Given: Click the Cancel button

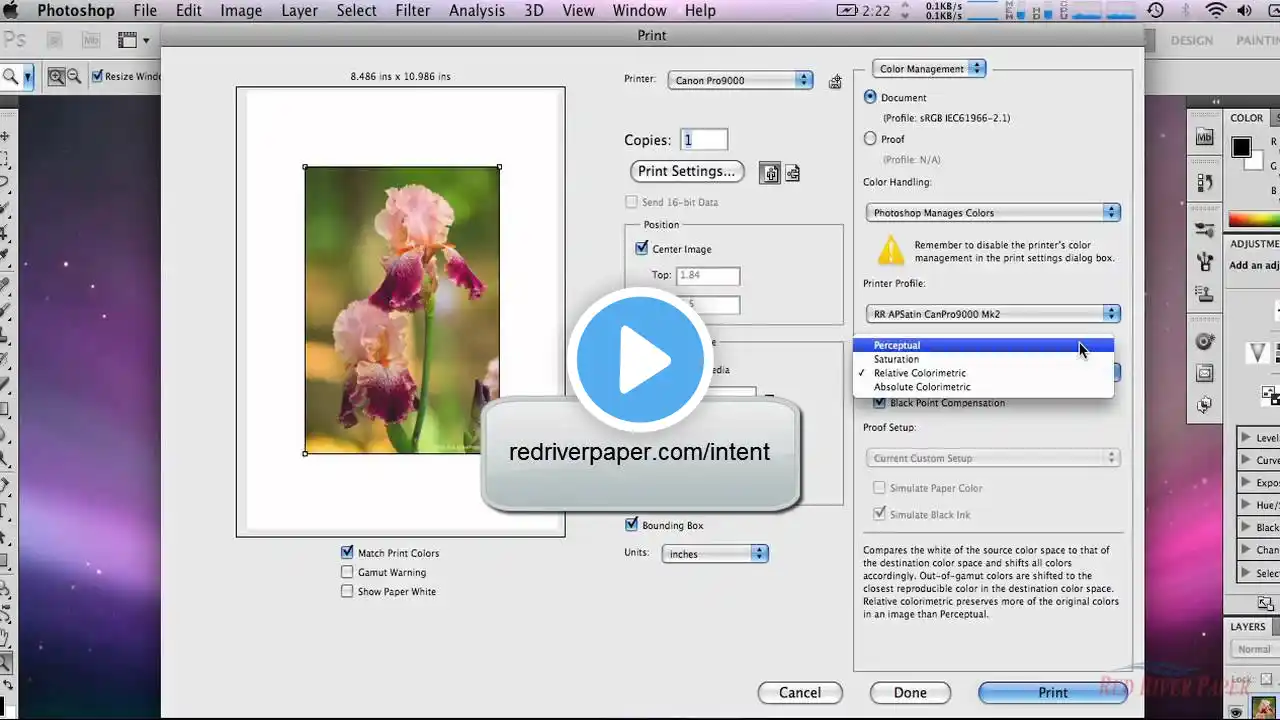Looking at the screenshot, I should (800, 692).
